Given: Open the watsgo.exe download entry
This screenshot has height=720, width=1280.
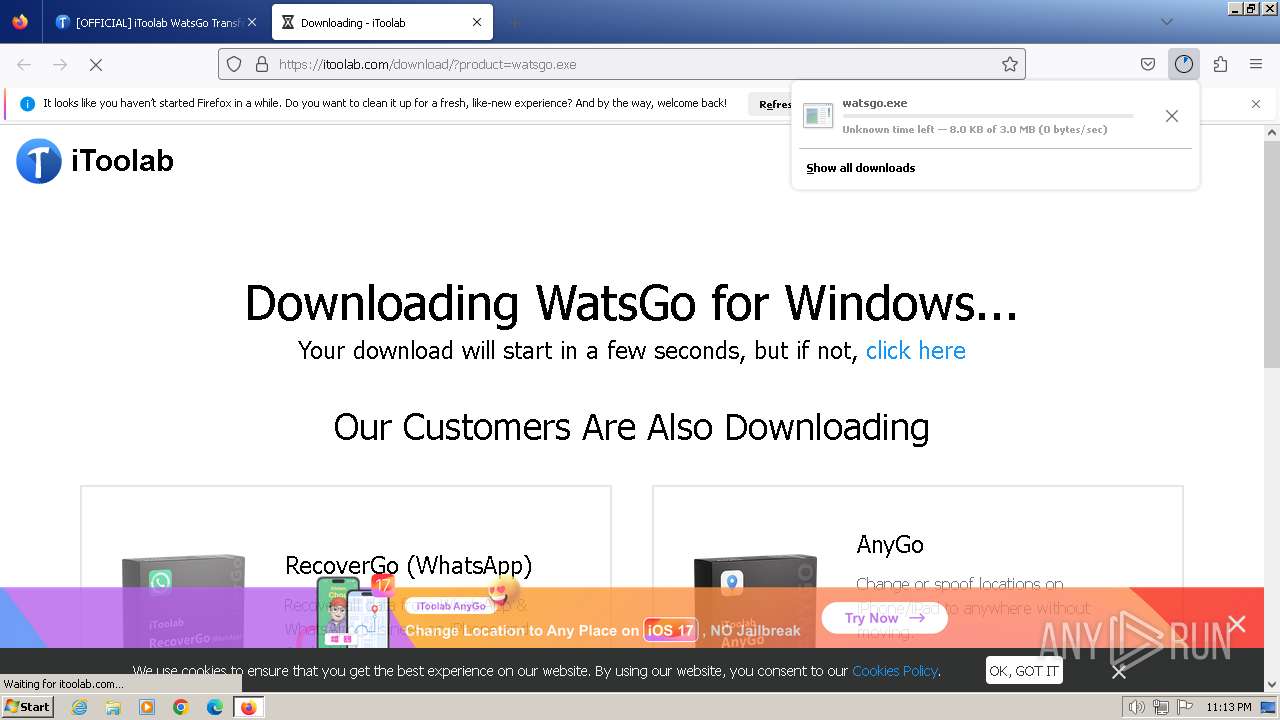Looking at the screenshot, I should tap(975, 116).
